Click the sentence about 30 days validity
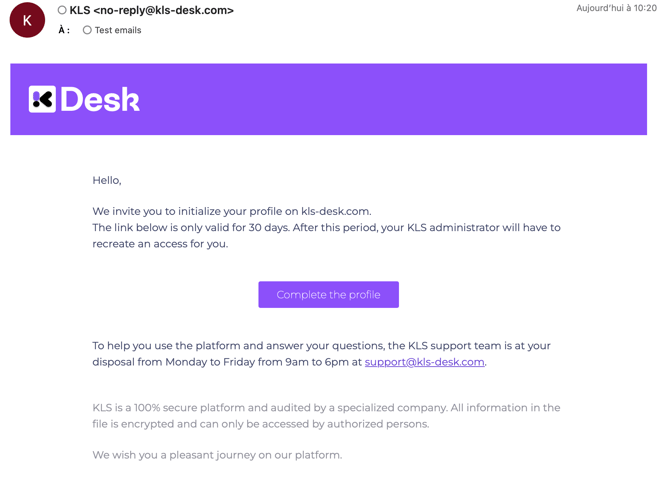The image size is (670, 477). click(326, 227)
